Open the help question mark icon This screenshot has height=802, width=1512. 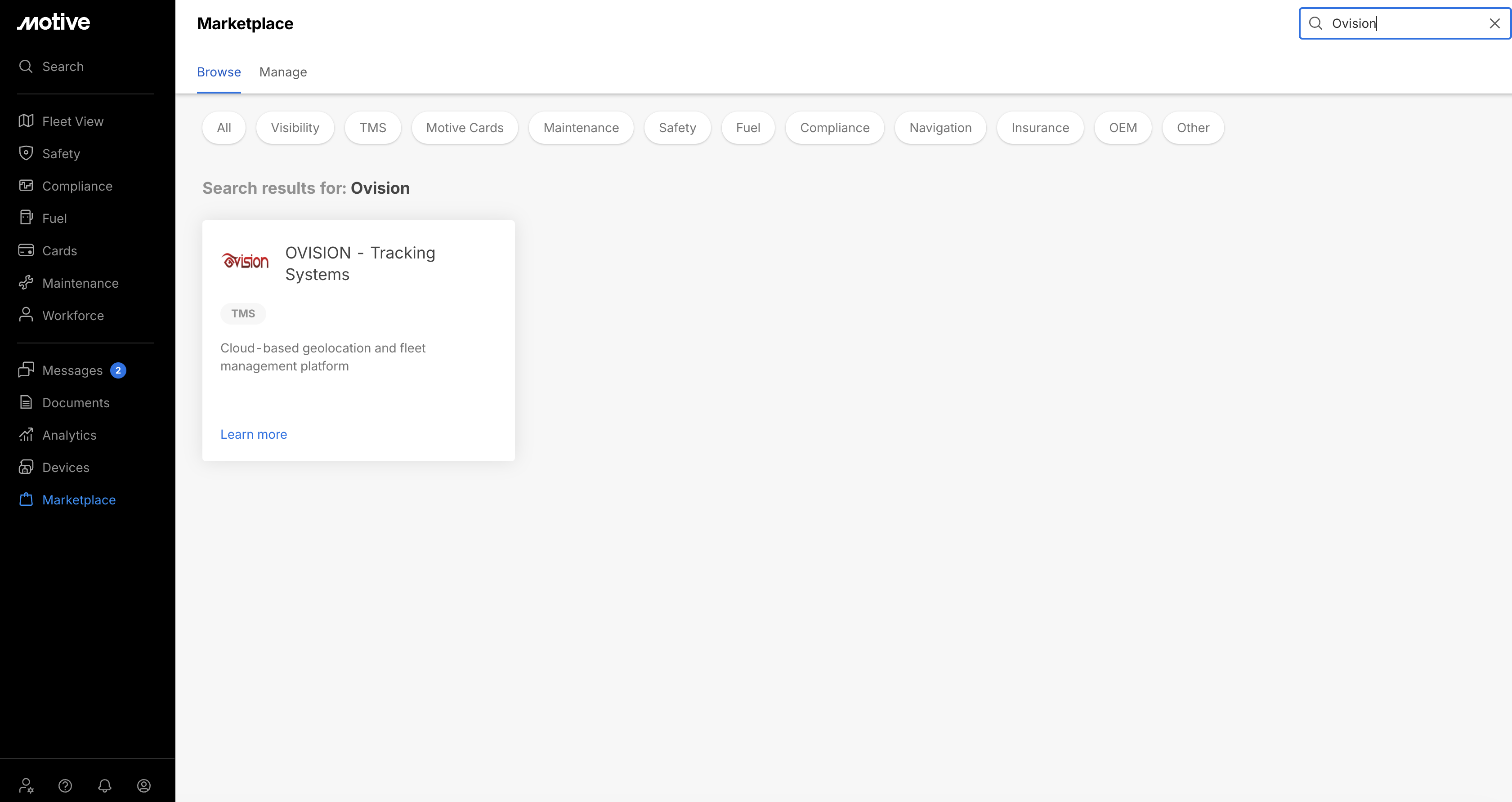65,785
